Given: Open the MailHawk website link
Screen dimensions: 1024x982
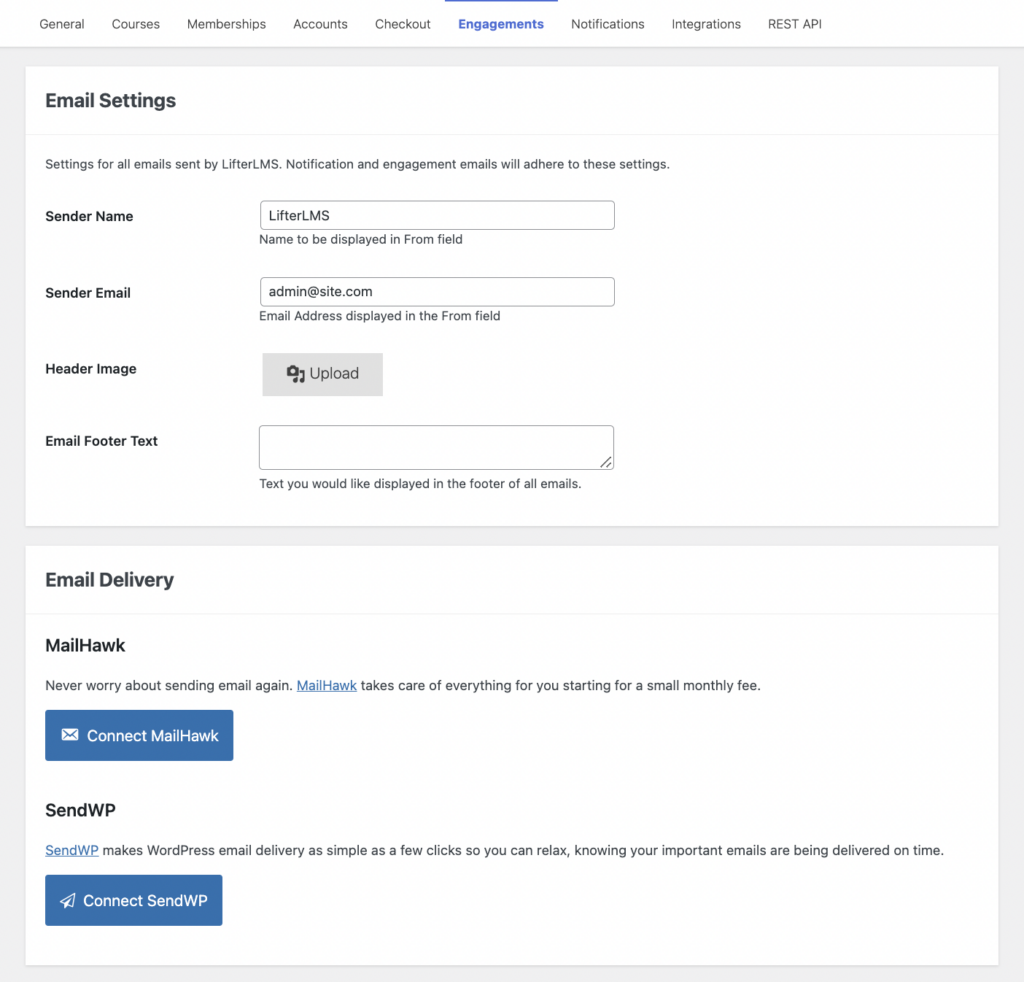Looking at the screenshot, I should [x=326, y=685].
